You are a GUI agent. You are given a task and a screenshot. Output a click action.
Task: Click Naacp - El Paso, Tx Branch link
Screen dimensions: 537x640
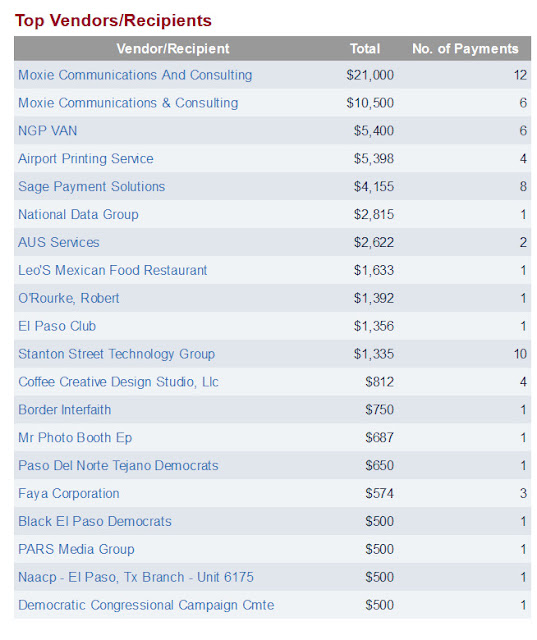[x=136, y=578]
